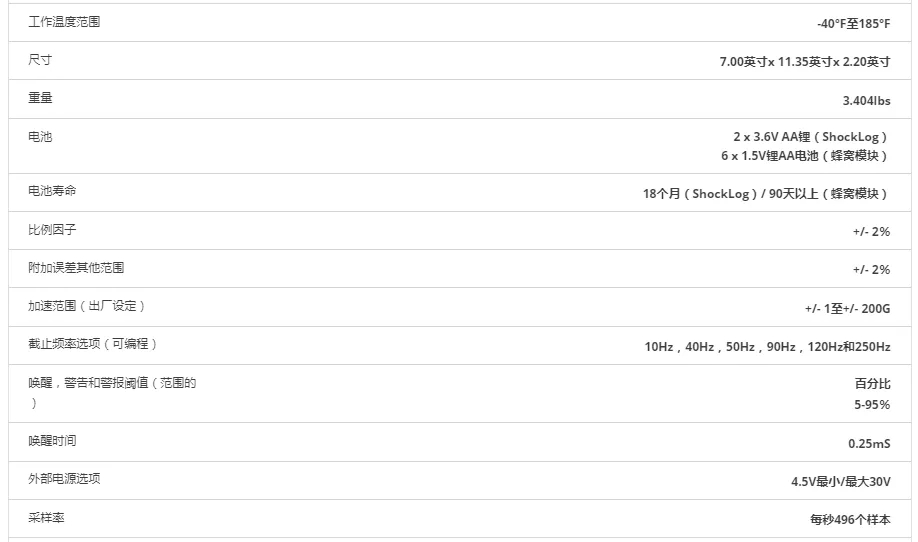Click the 电池寿命 label
The height and width of the screenshot is (542, 918).
click(52, 191)
